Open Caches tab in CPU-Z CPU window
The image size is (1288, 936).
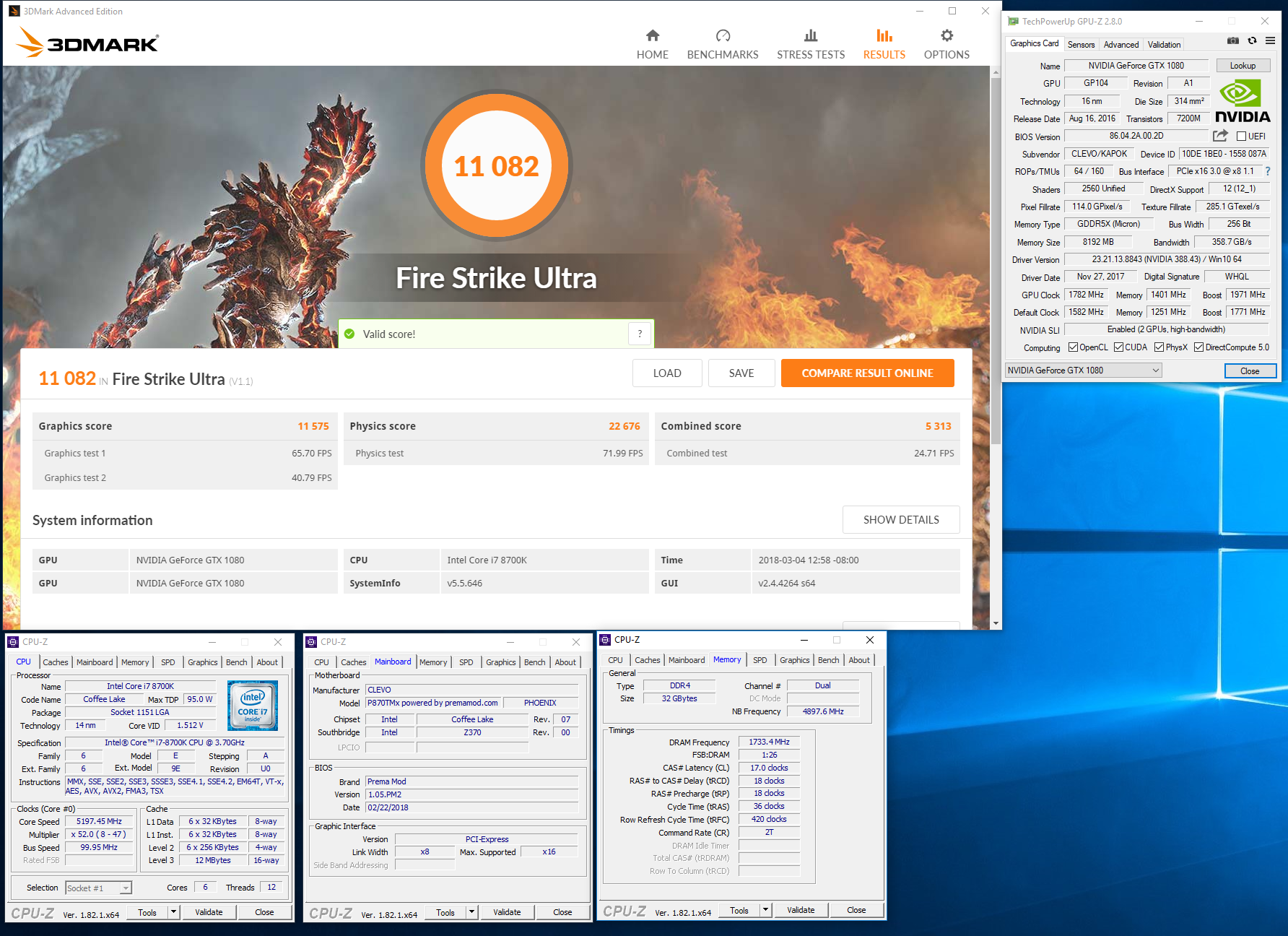click(x=55, y=662)
